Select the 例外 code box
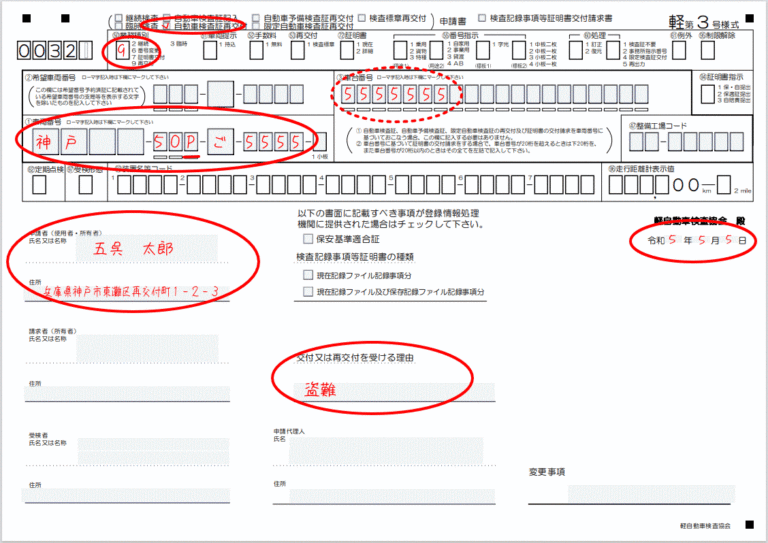Screen dimensions: 768x543 click(679, 50)
